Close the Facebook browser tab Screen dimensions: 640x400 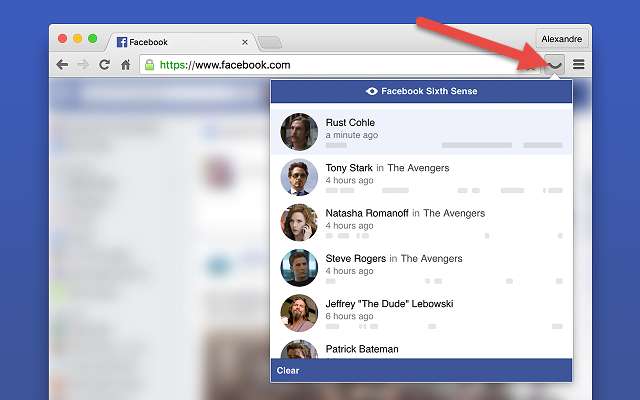[244, 42]
